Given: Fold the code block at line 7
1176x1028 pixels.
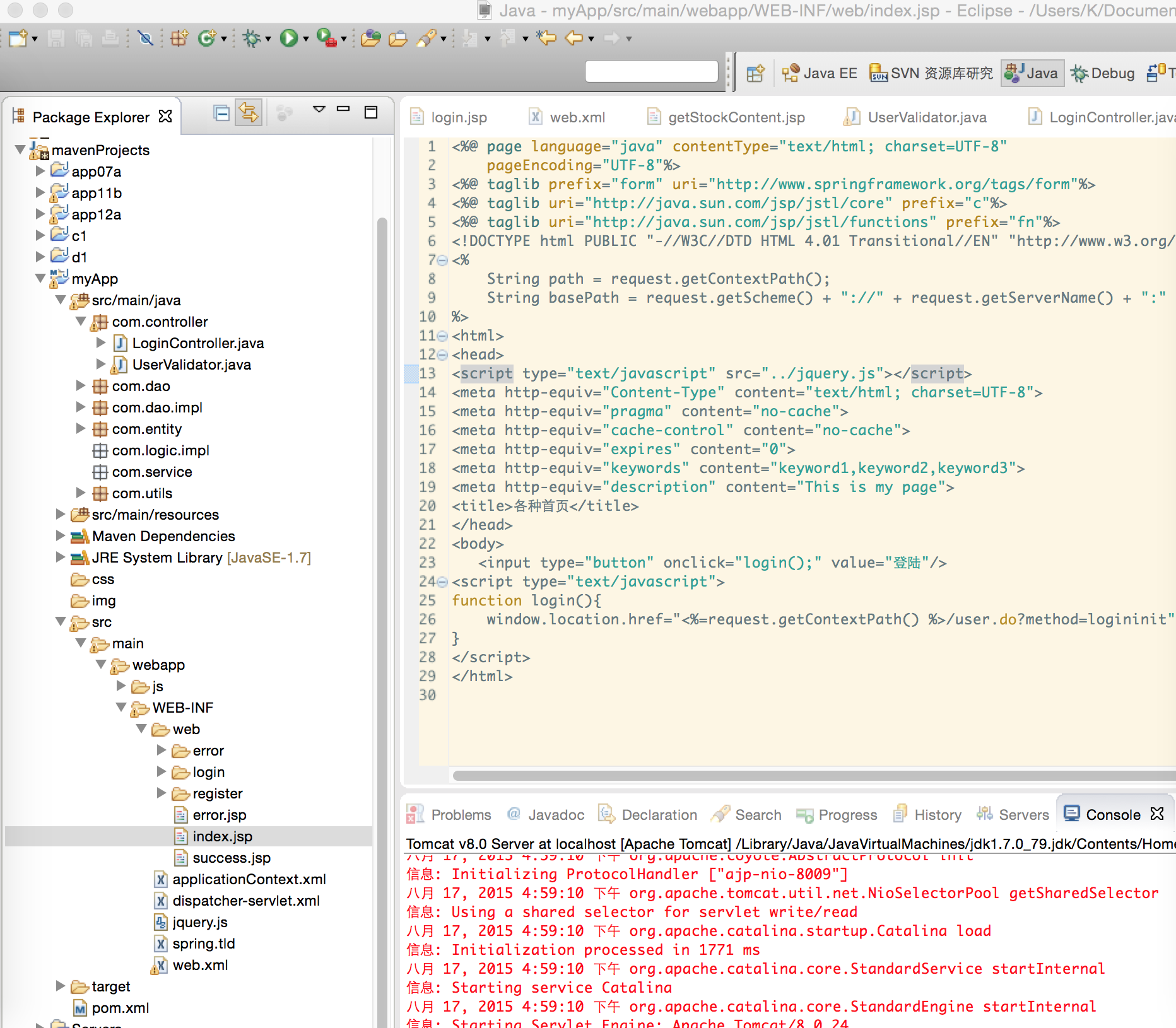Looking at the screenshot, I should (x=442, y=260).
